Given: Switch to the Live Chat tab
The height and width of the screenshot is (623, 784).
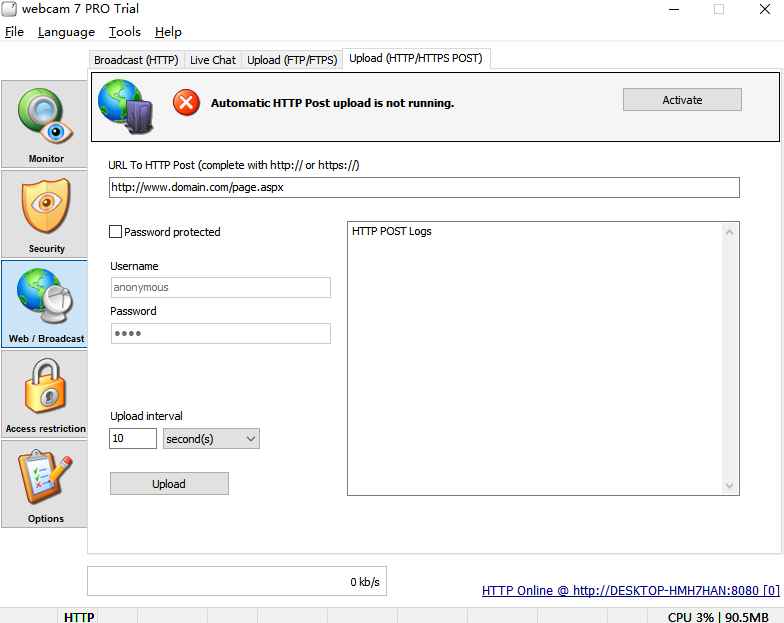Looking at the screenshot, I should tap(212, 60).
